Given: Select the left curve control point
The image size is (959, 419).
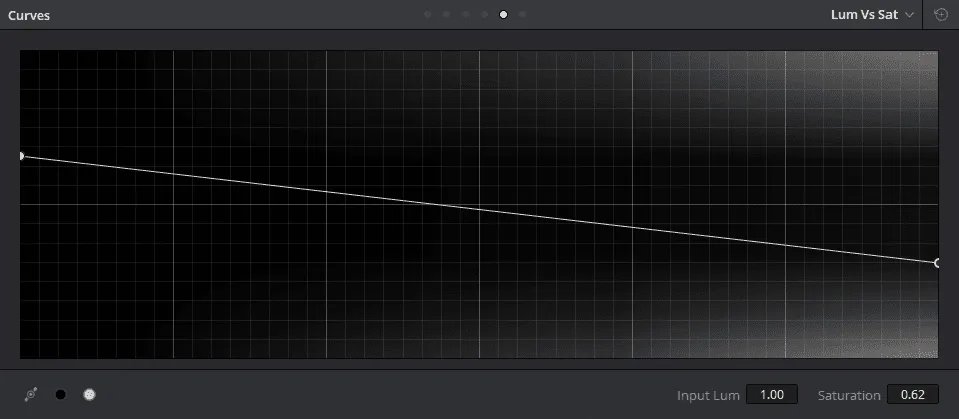Looking at the screenshot, I should tap(21, 156).
